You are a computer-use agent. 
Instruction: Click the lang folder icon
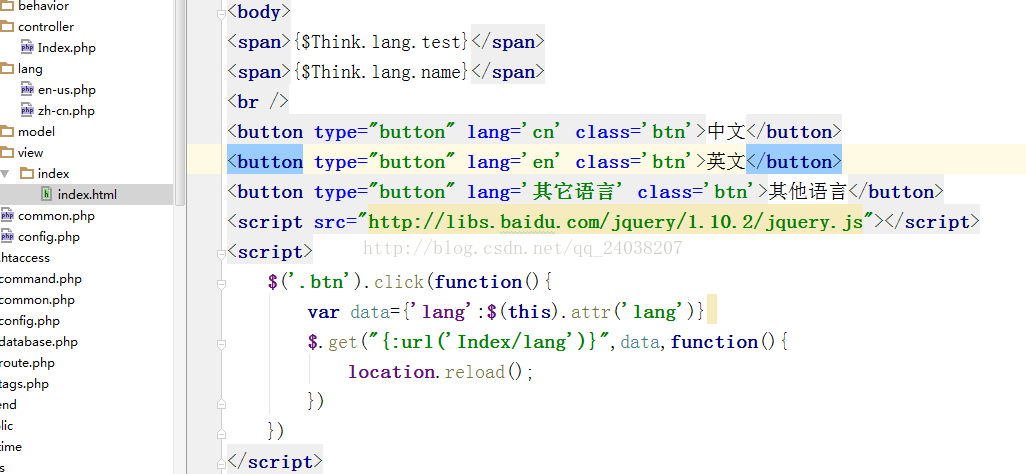(x=7, y=69)
